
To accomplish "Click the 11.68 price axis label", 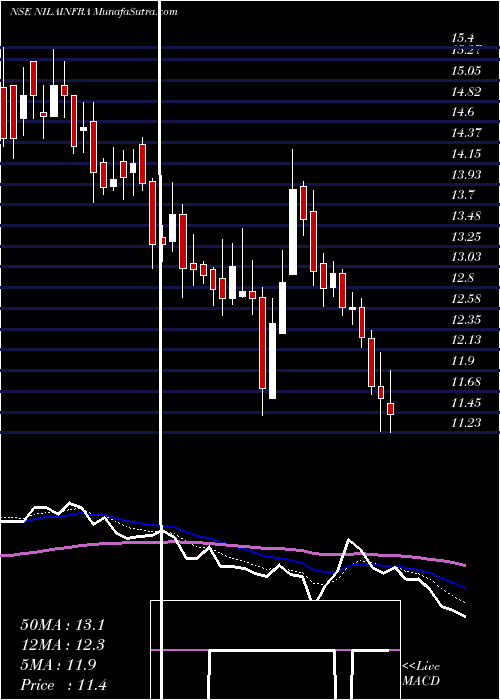I will 467,382.
